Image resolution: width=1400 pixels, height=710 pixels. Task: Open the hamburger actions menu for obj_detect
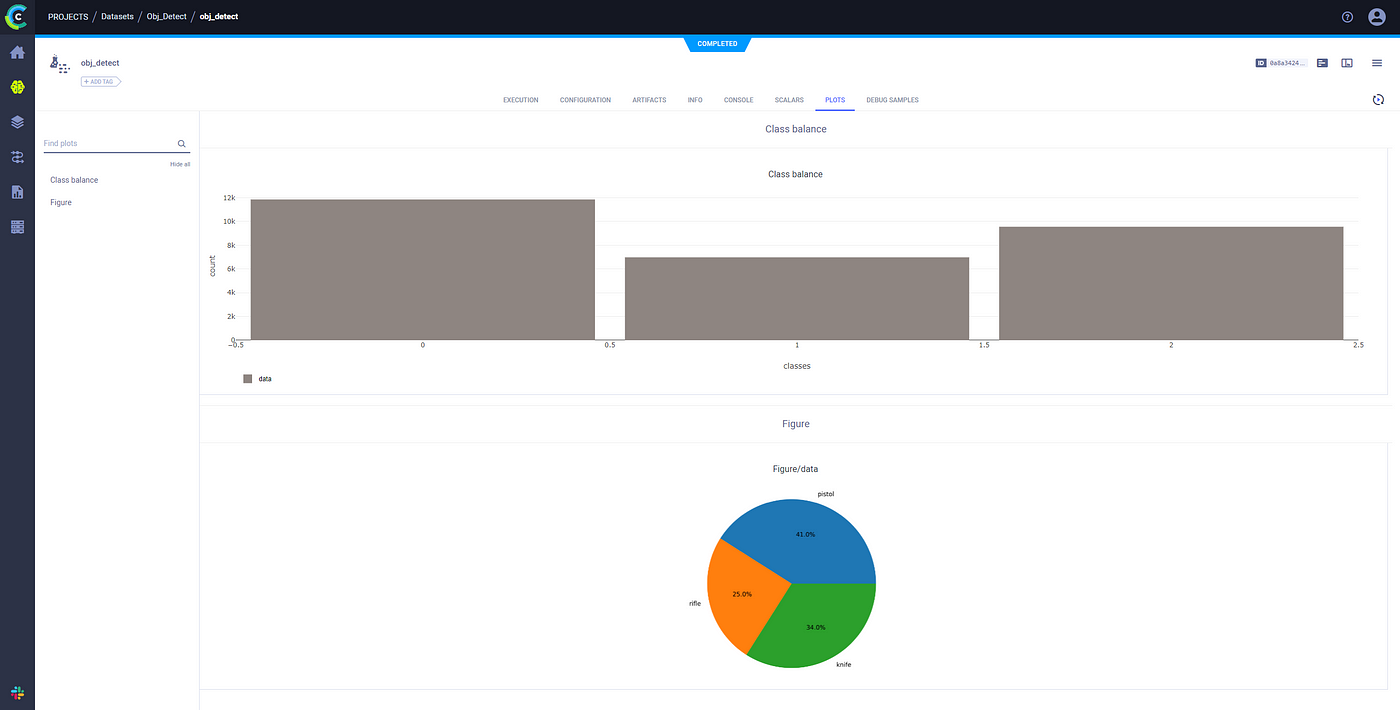(1377, 63)
